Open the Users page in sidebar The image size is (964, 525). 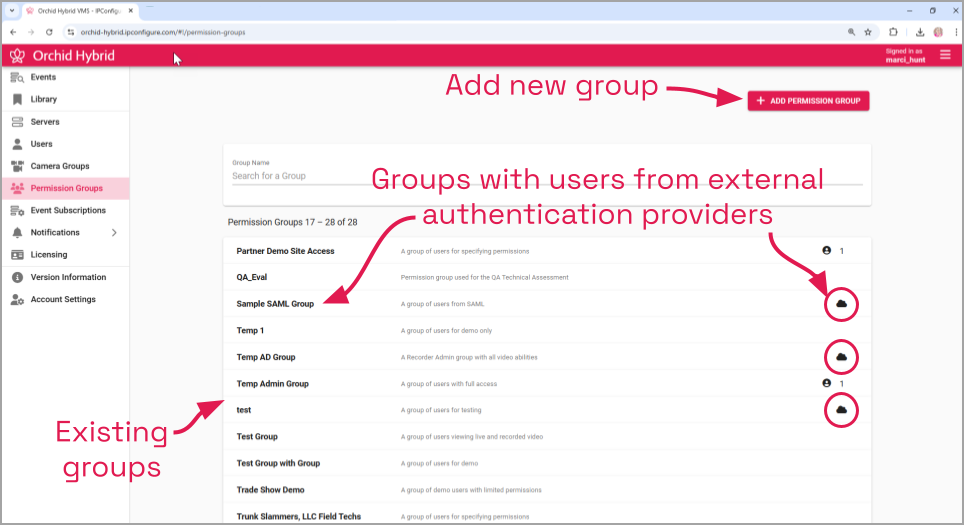click(41, 144)
